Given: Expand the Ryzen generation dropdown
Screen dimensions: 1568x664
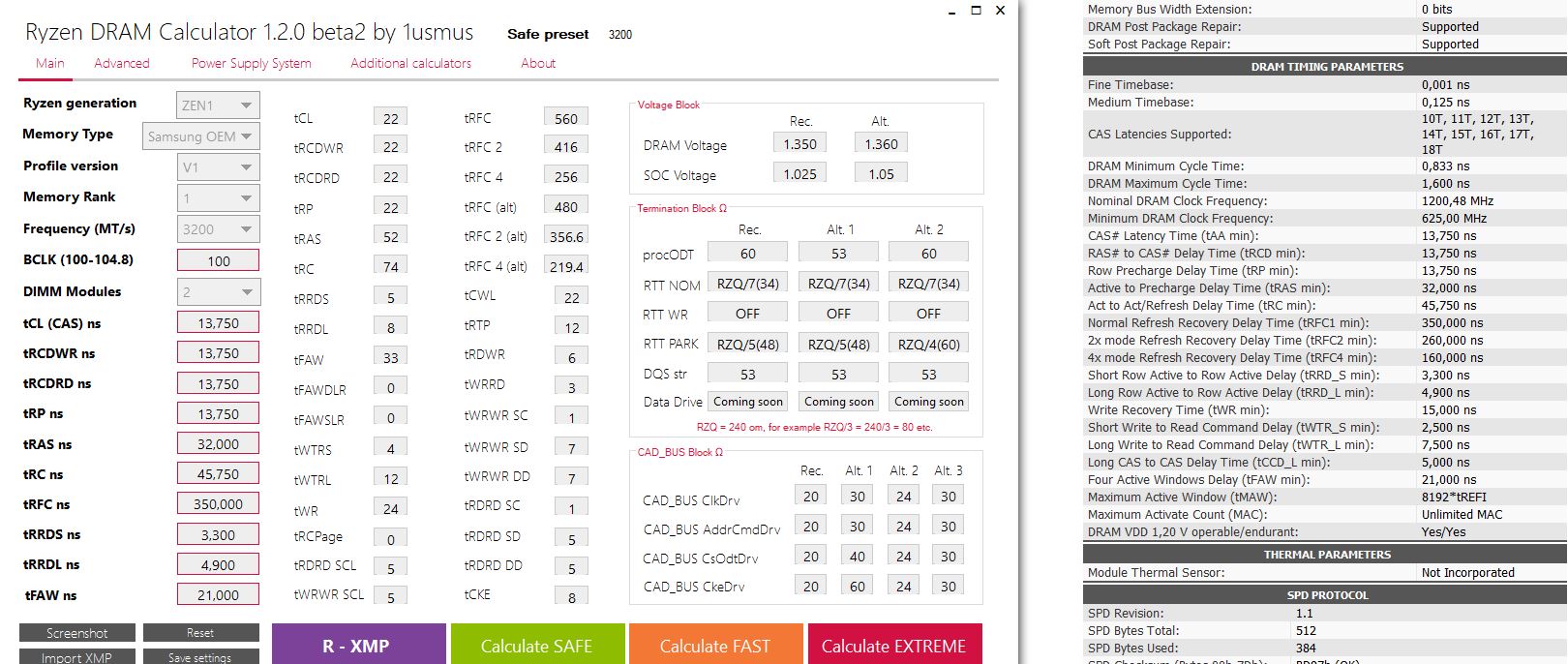Looking at the screenshot, I should 218,105.
